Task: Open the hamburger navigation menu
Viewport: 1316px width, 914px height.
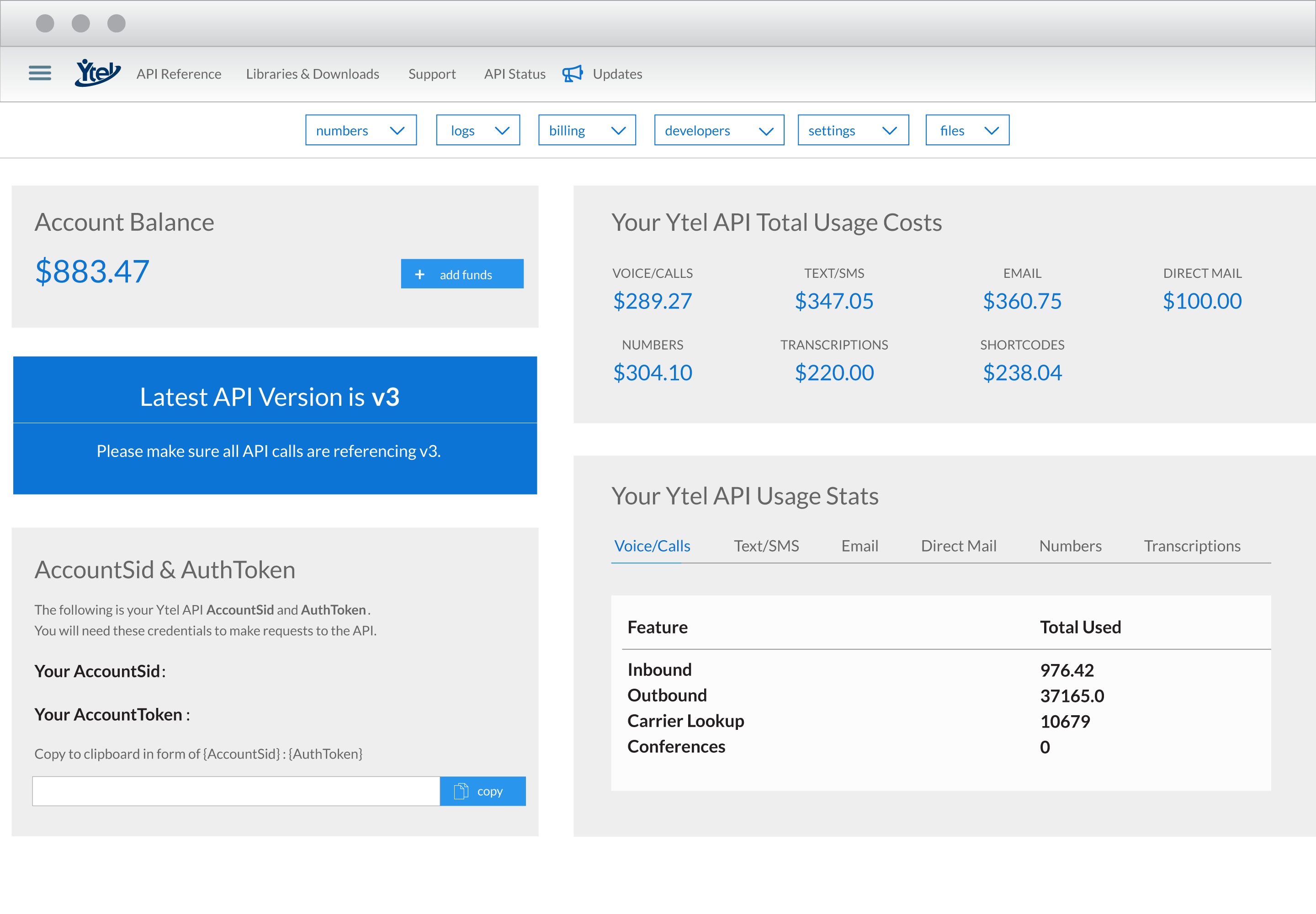Action: tap(39, 73)
